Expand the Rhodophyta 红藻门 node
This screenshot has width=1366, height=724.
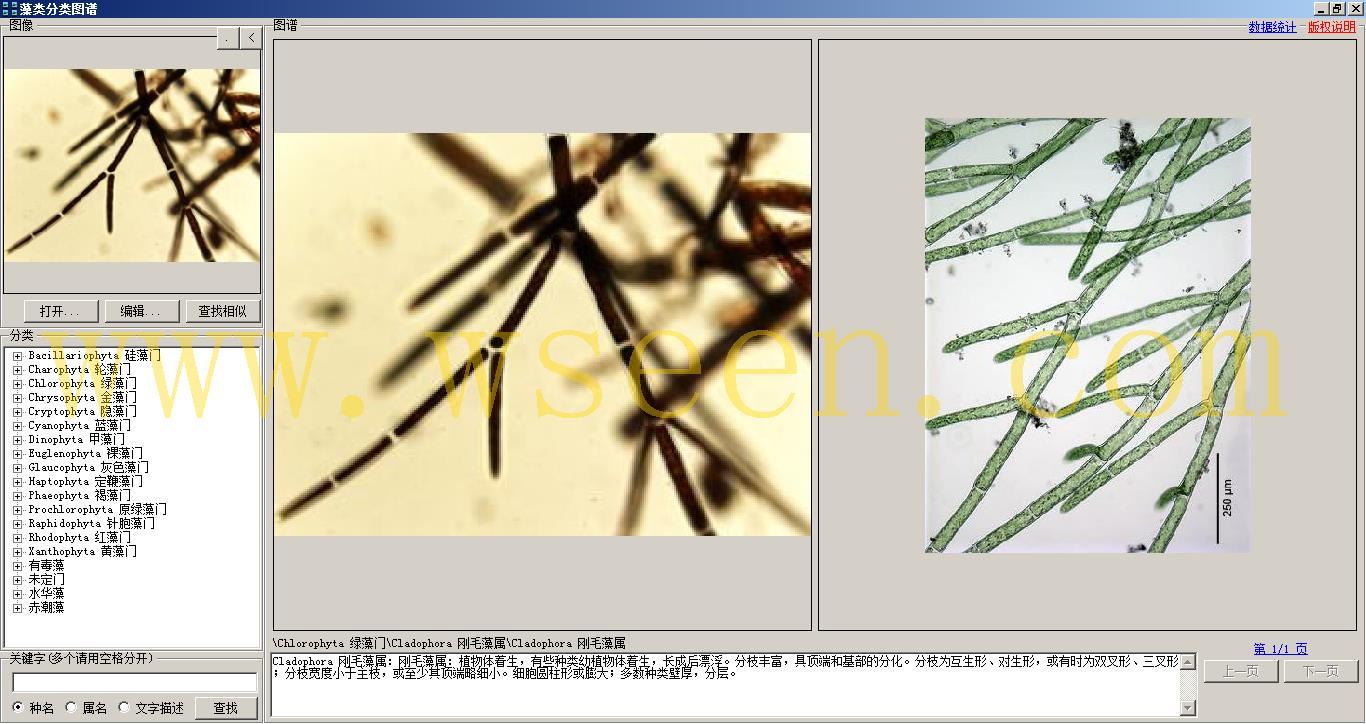17,538
